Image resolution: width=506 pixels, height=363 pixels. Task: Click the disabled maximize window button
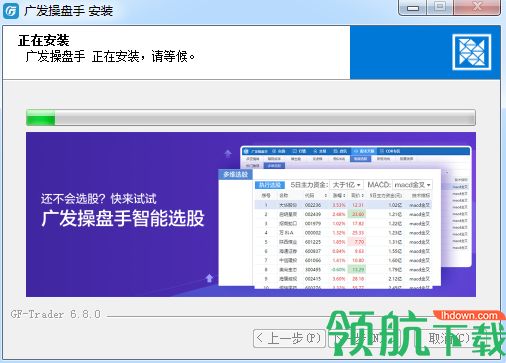coord(440,7)
